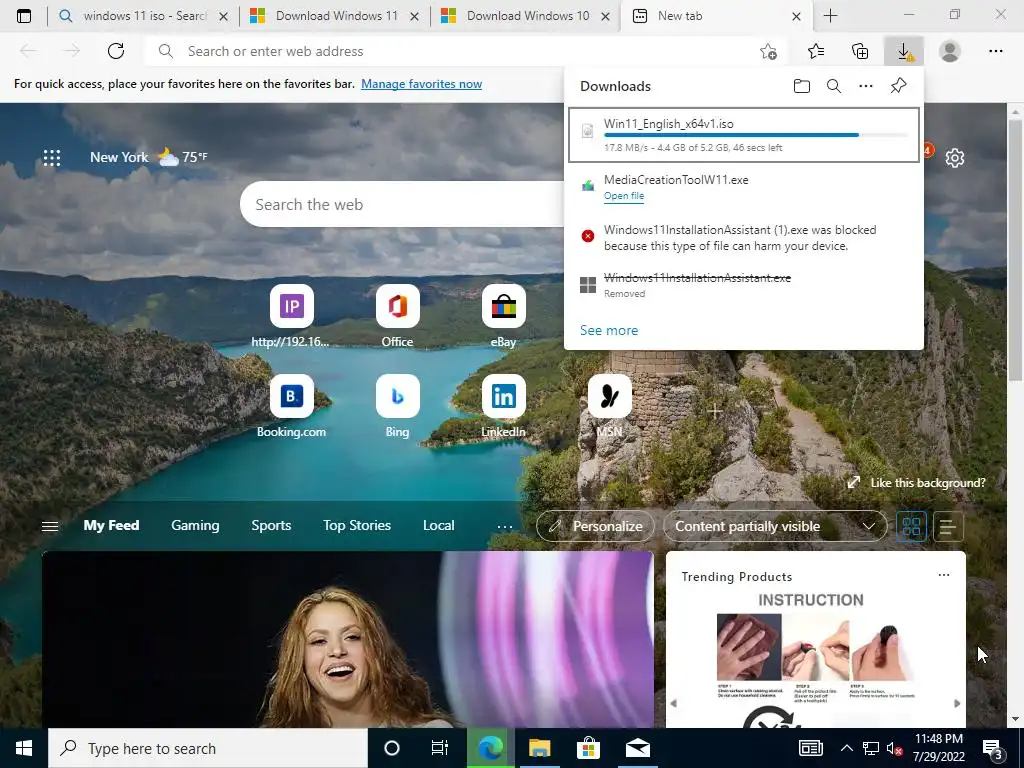Show hidden system tray icons chevron
1024x768 pixels.
pos(846,748)
